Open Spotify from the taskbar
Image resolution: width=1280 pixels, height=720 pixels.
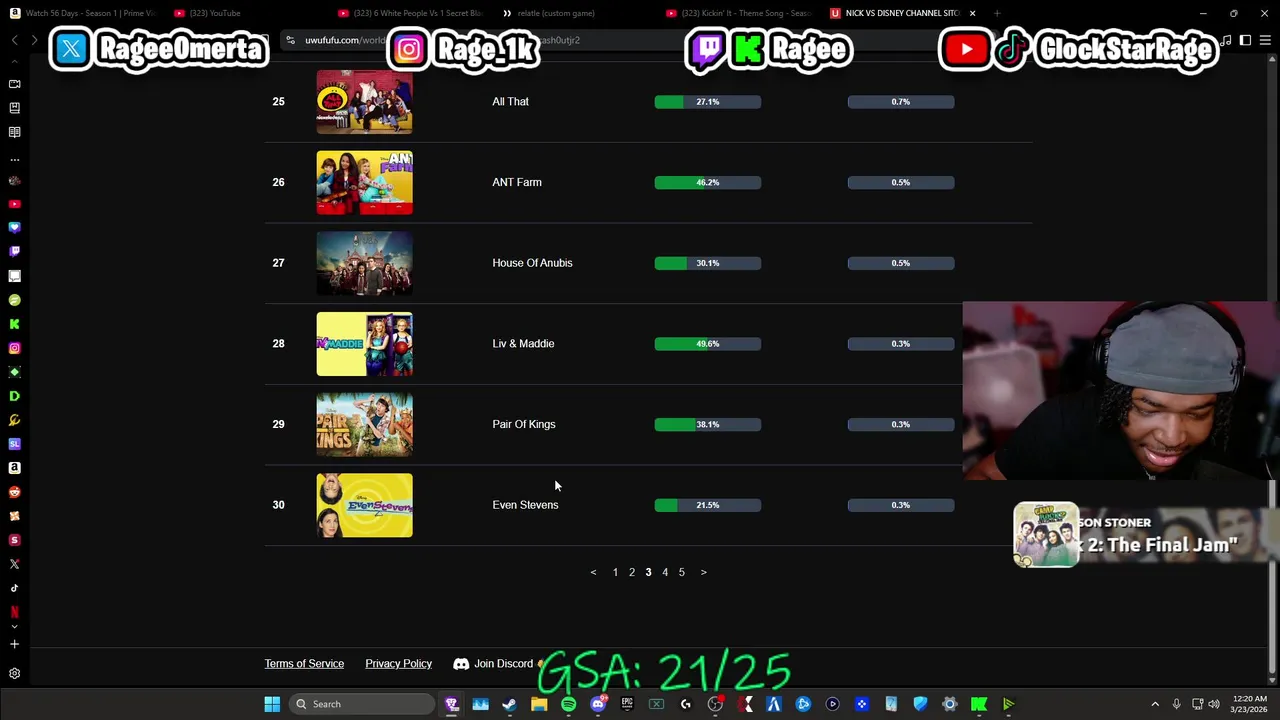(x=568, y=704)
